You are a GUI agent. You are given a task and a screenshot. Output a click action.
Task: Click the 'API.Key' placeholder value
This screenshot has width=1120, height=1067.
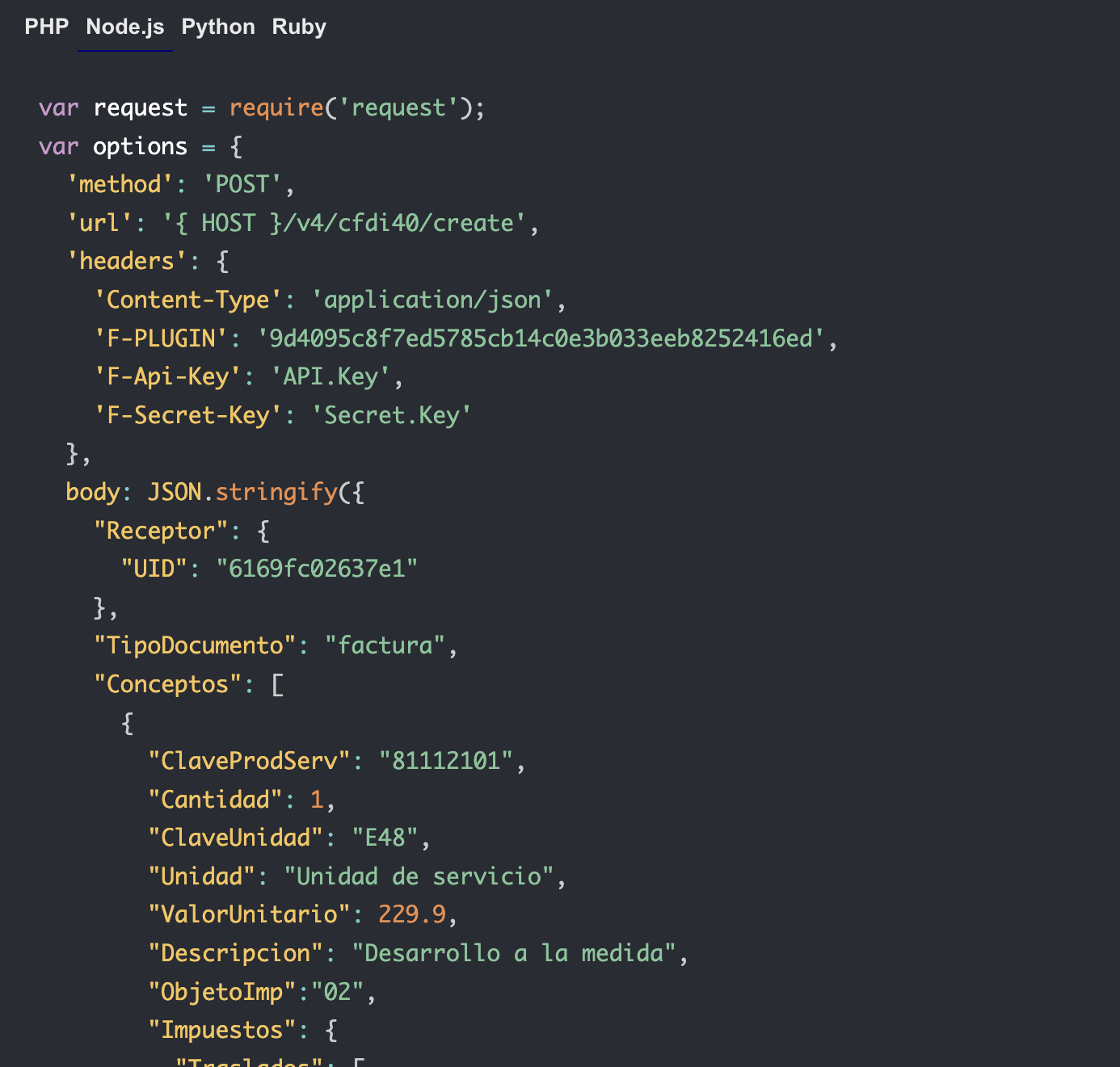pos(331,376)
